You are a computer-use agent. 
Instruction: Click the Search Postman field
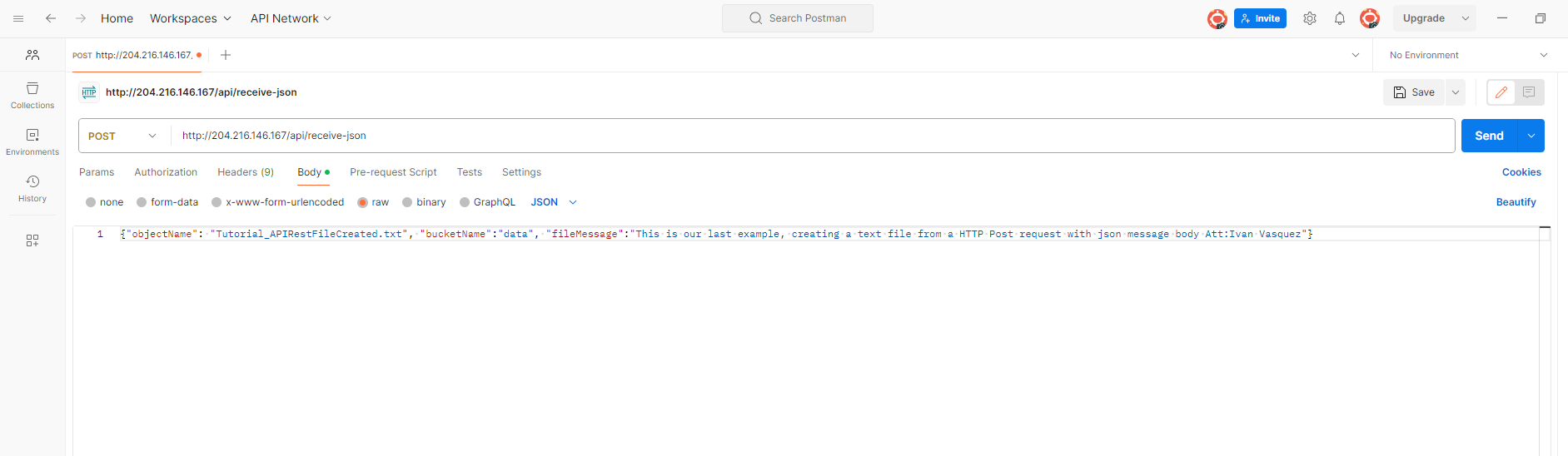[x=797, y=18]
